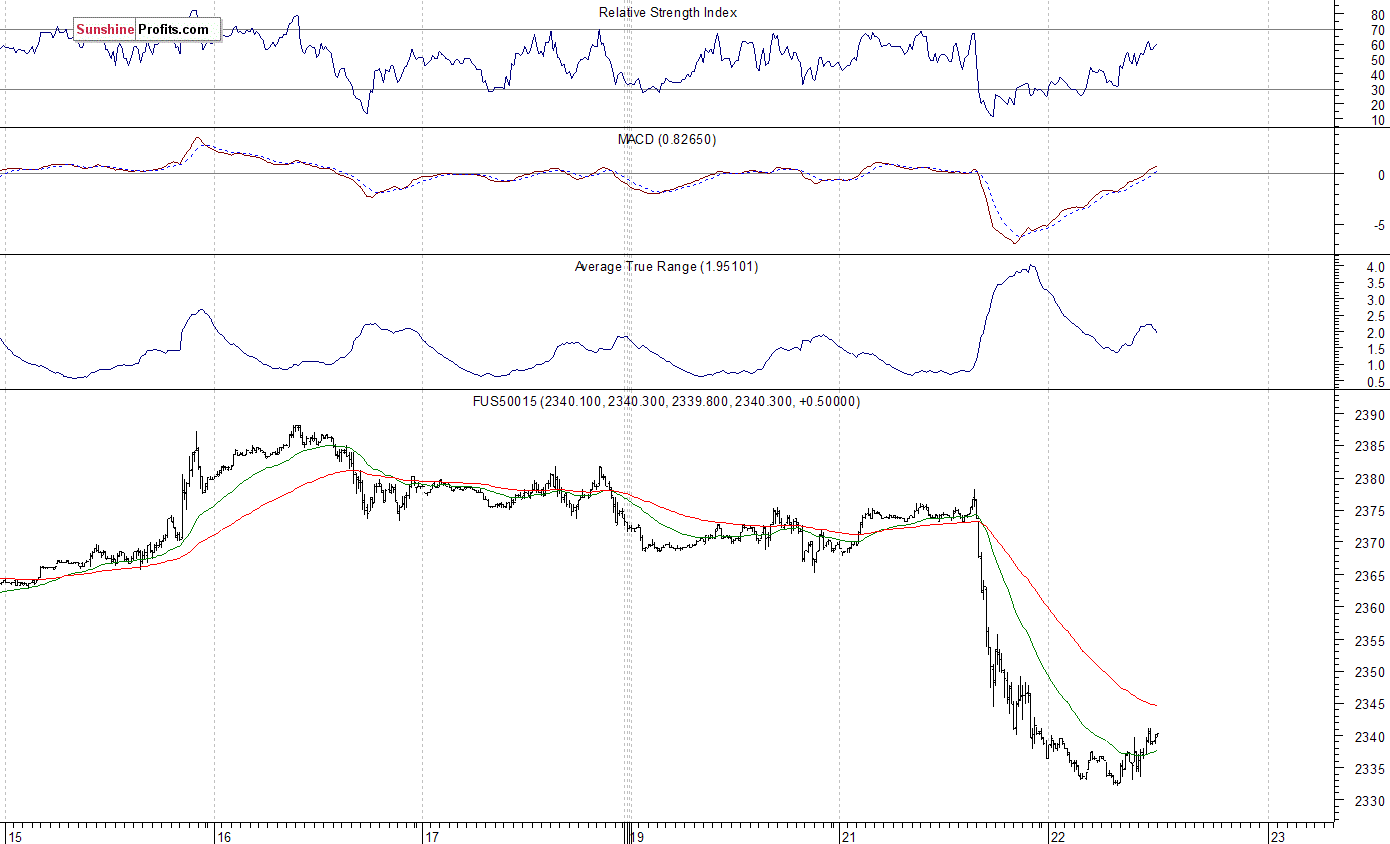The width and height of the screenshot is (1390, 844).
Task: Click date label 19 on time axis
Action: 639,836
